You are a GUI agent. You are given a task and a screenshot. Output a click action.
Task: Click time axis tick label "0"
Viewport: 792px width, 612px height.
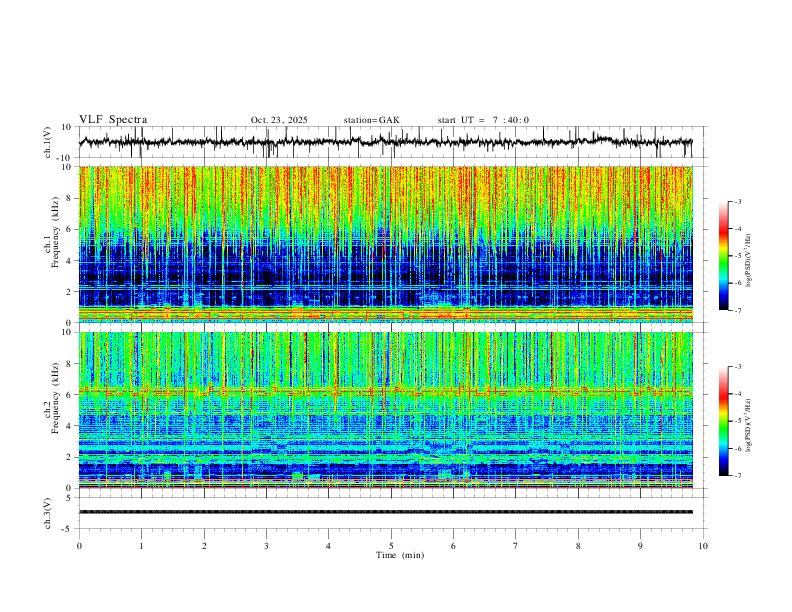click(79, 546)
